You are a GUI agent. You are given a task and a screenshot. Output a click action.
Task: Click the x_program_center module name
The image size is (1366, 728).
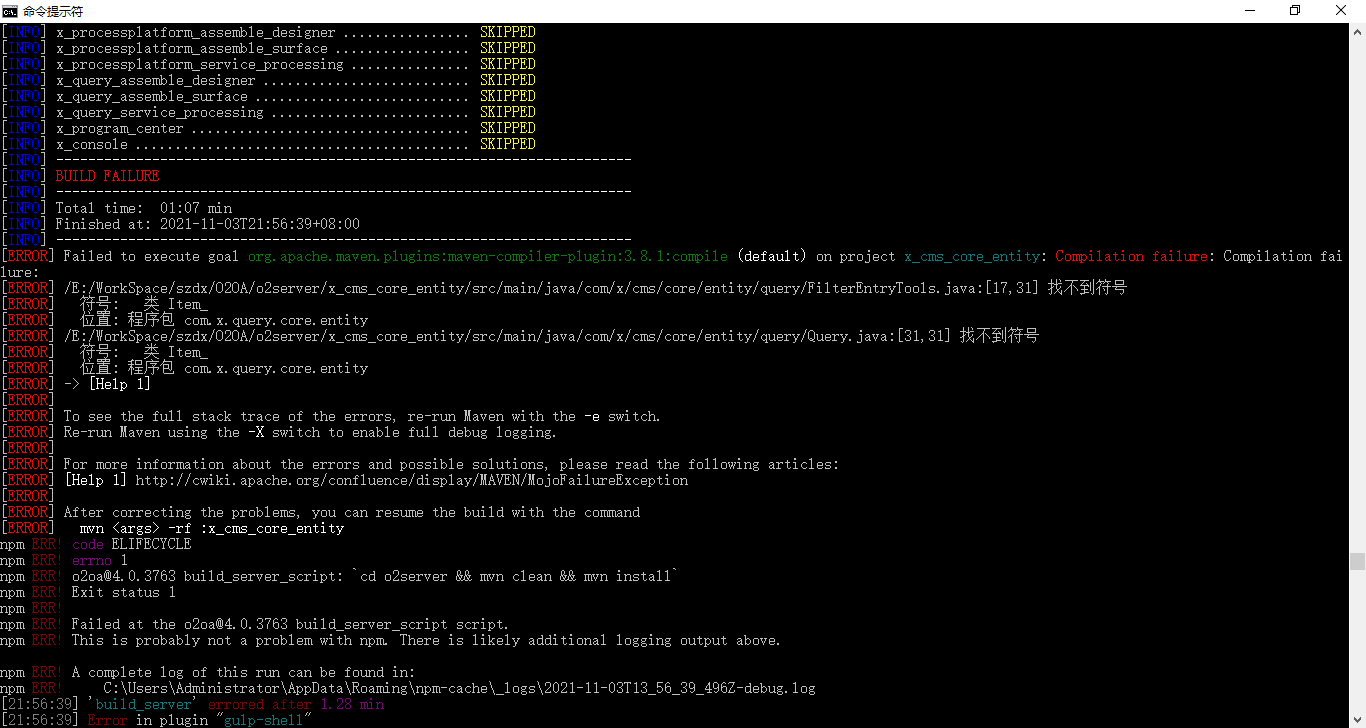point(120,128)
